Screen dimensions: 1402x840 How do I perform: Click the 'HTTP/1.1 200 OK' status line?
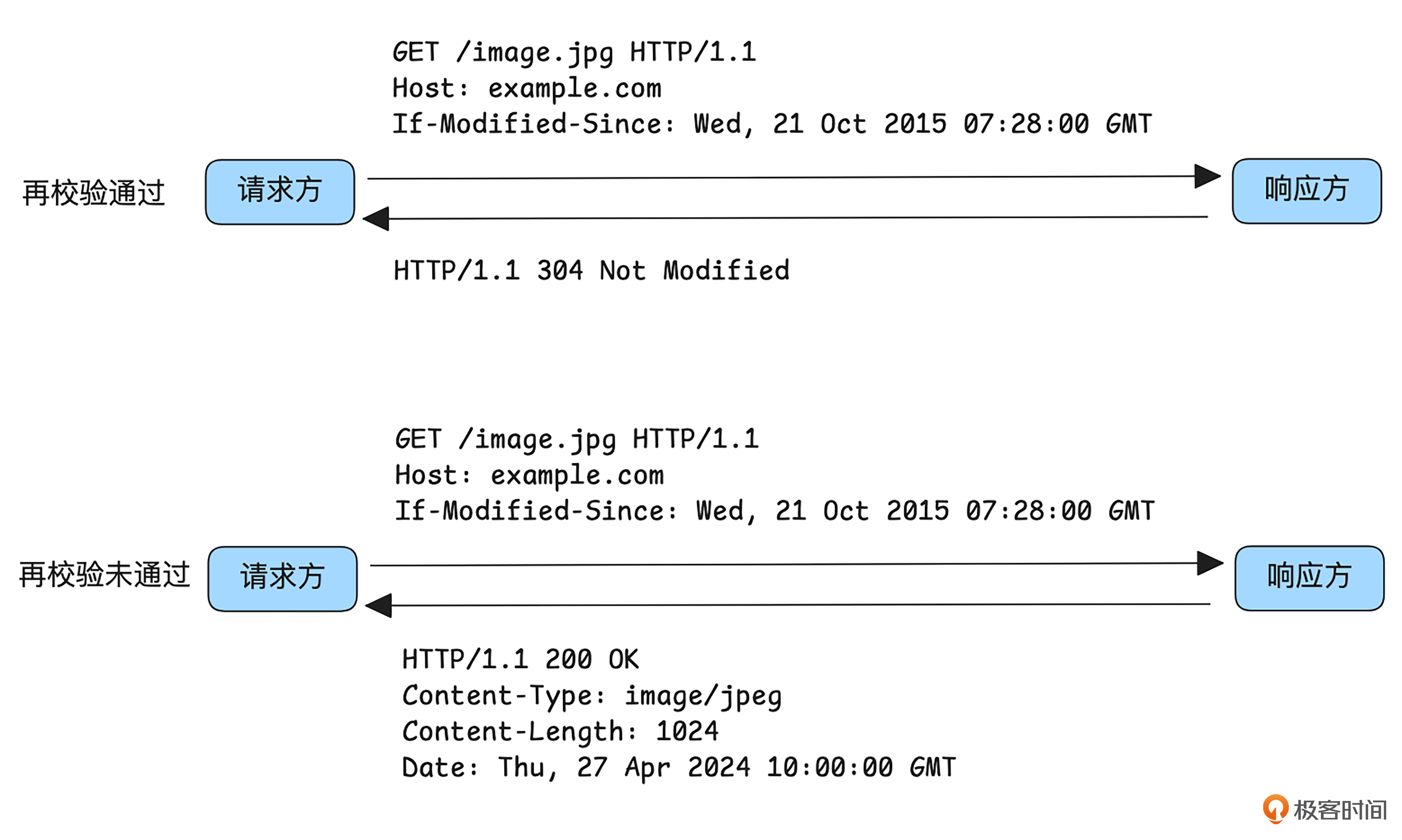pyautogui.click(x=520, y=660)
